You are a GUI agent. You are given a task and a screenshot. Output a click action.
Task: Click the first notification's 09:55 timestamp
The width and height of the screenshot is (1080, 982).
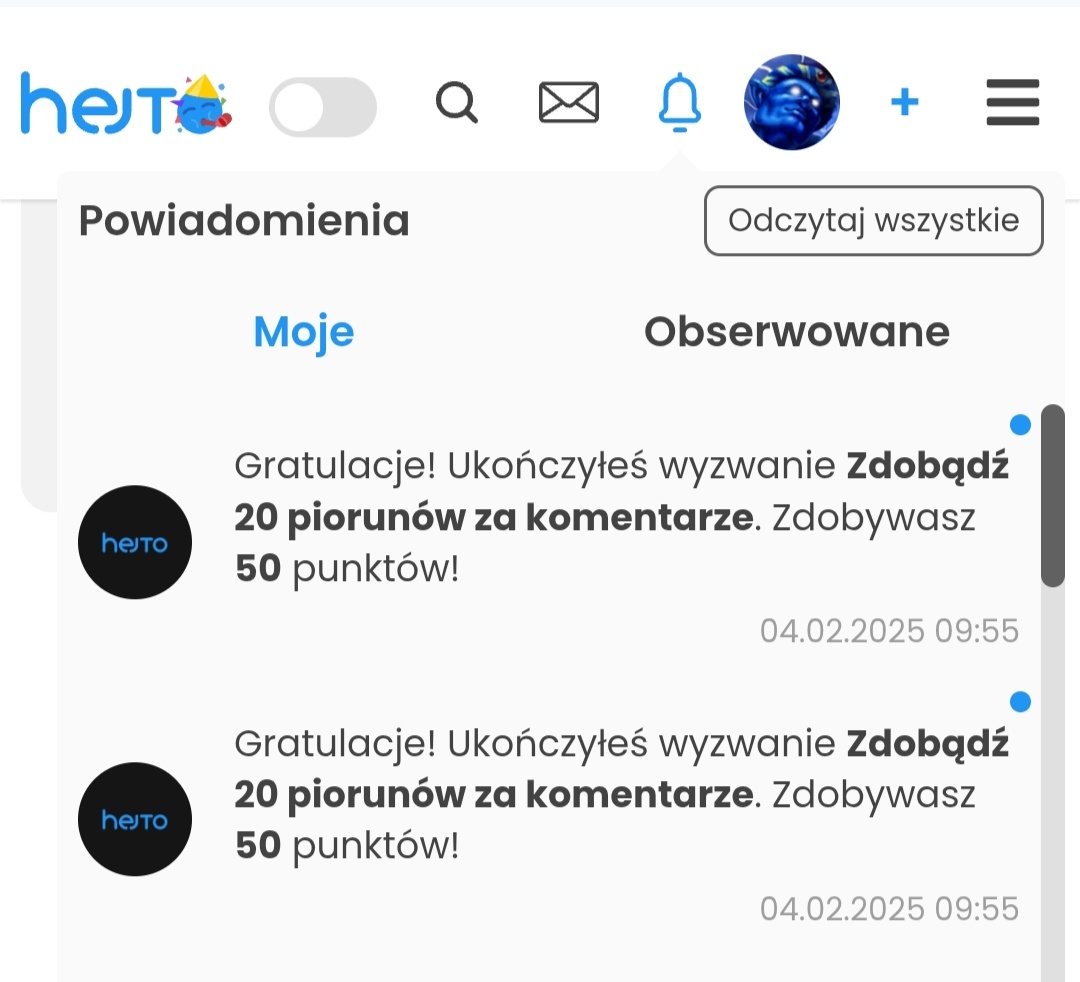889,631
